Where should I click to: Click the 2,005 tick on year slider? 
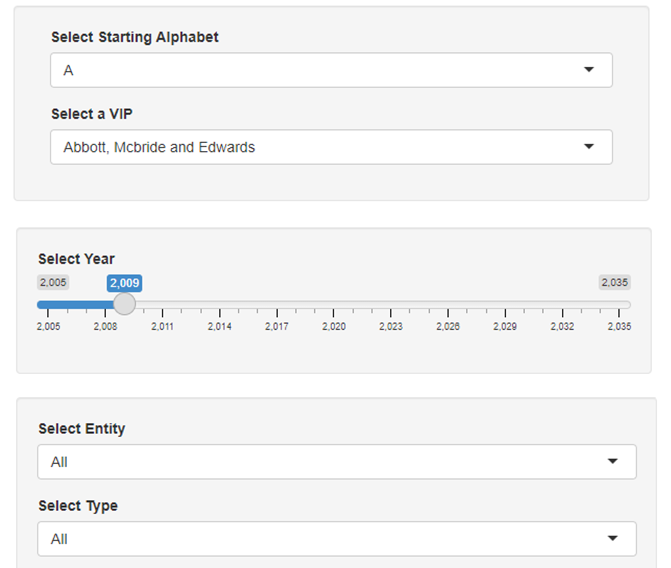click(48, 304)
